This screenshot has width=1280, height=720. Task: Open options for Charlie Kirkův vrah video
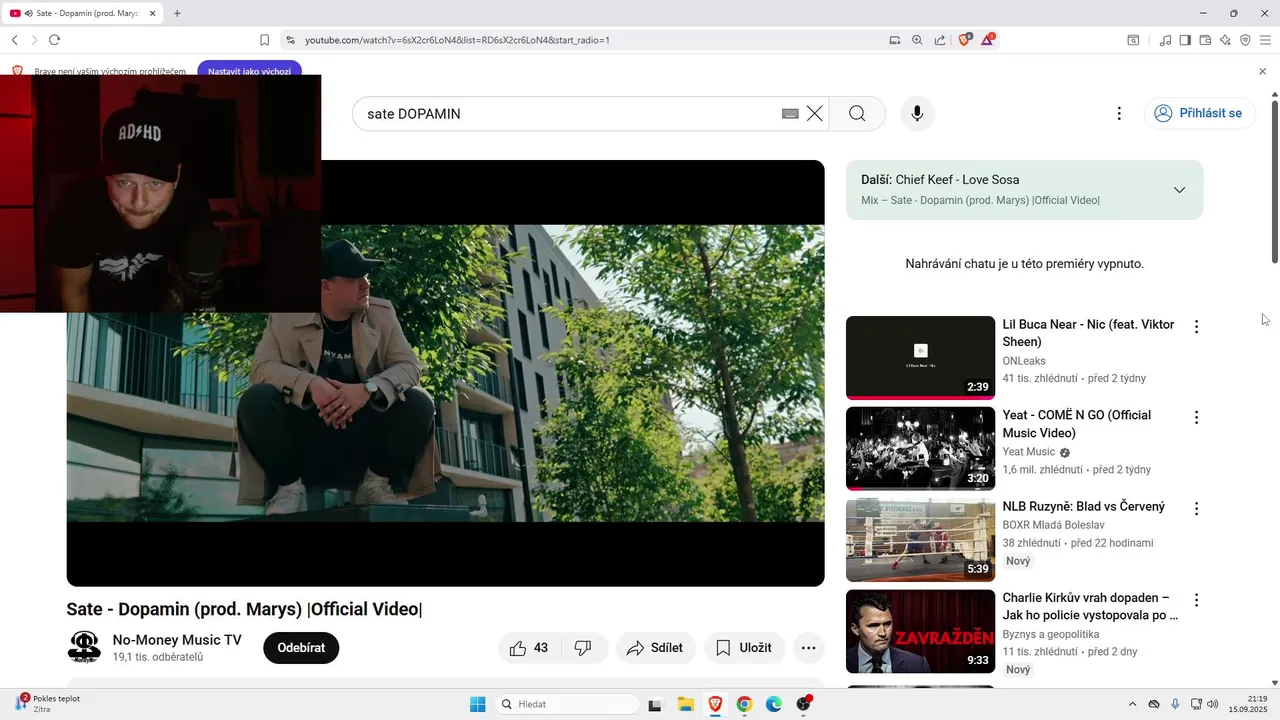tap(1196, 600)
